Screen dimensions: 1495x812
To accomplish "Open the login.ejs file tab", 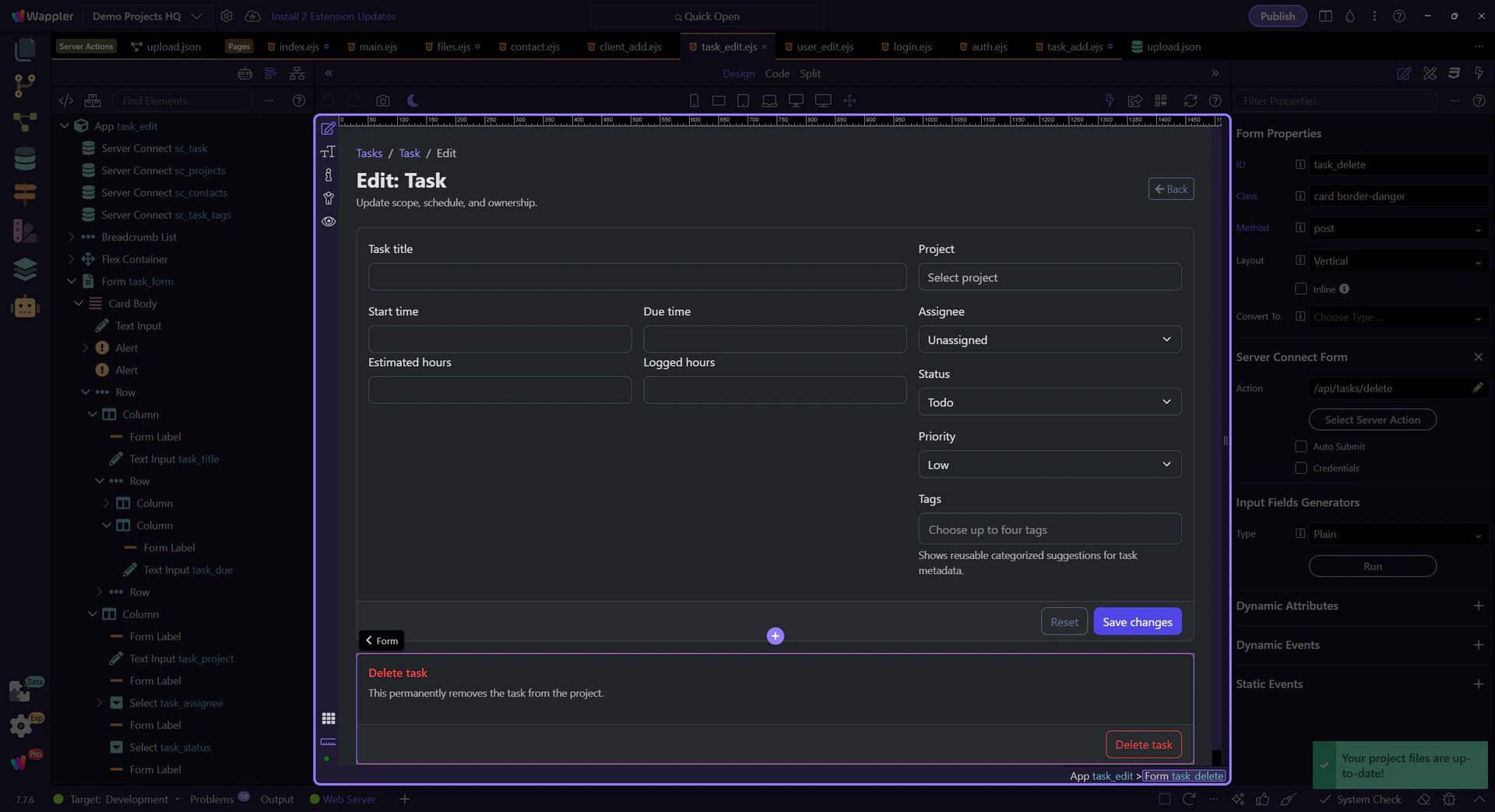I will click(912, 47).
